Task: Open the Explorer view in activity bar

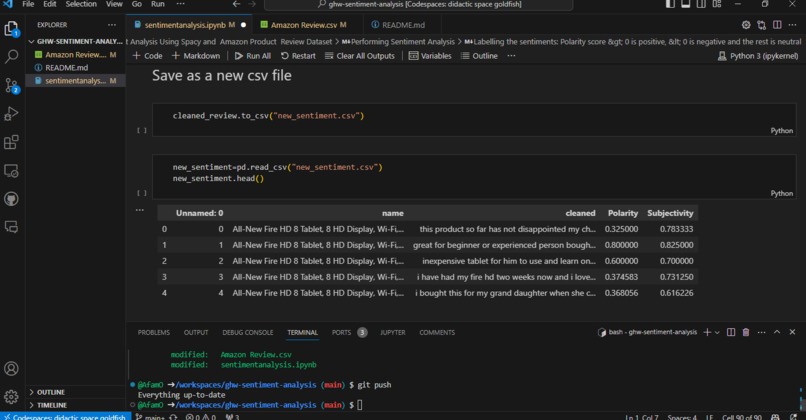Action: click(x=11, y=28)
